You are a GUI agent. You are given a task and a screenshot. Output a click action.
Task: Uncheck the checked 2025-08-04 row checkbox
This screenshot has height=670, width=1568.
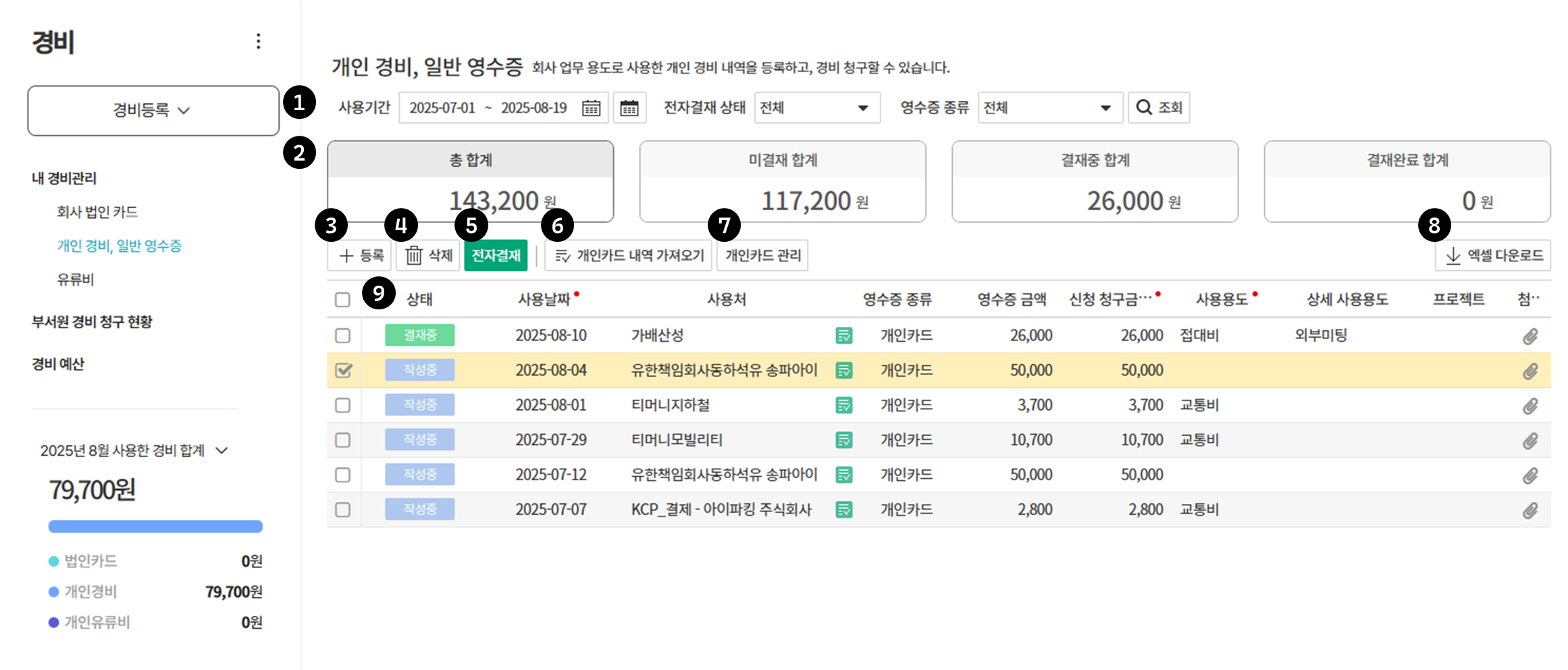pyautogui.click(x=343, y=370)
